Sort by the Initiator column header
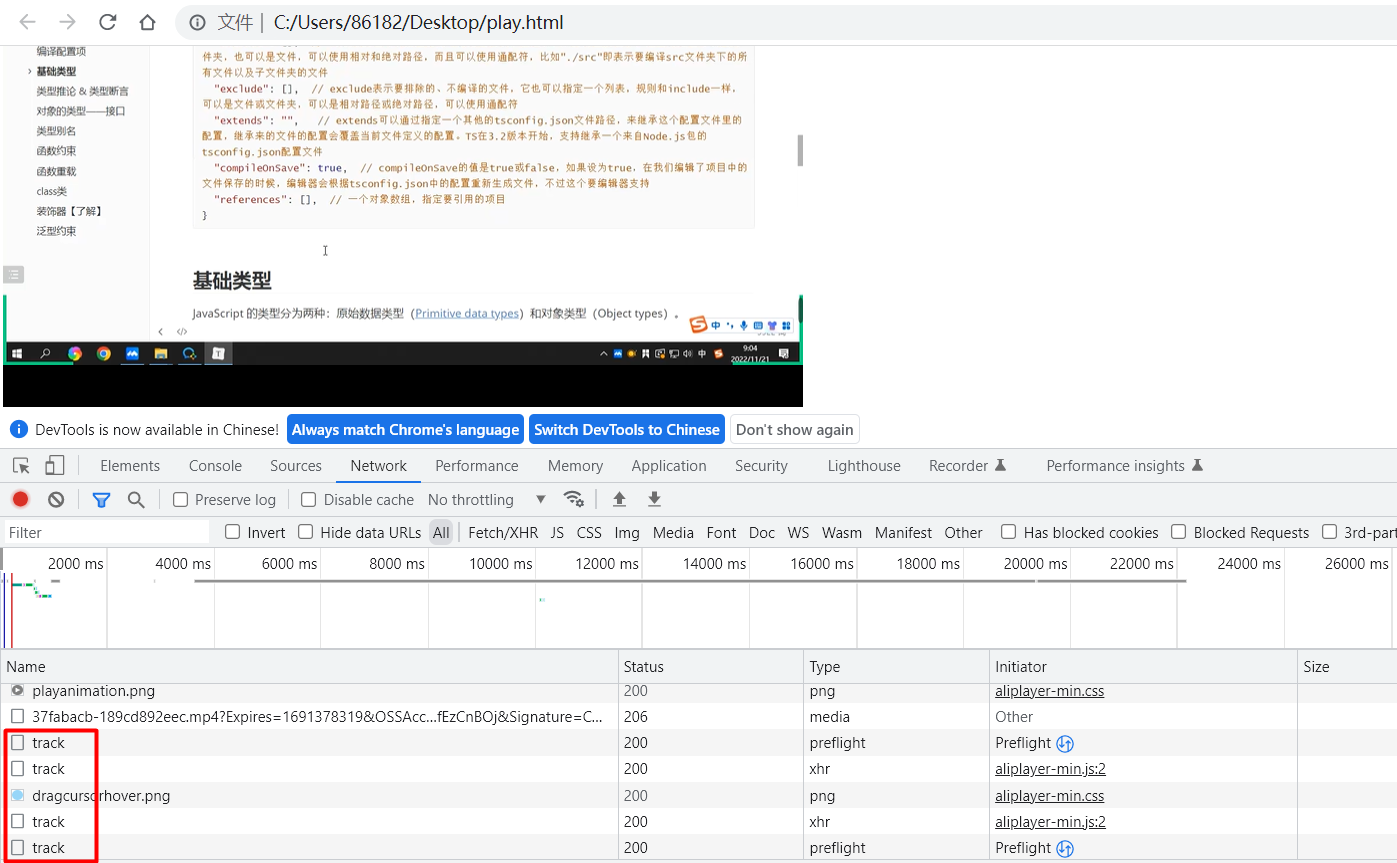The width and height of the screenshot is (1397, 863). point(1144,666)
